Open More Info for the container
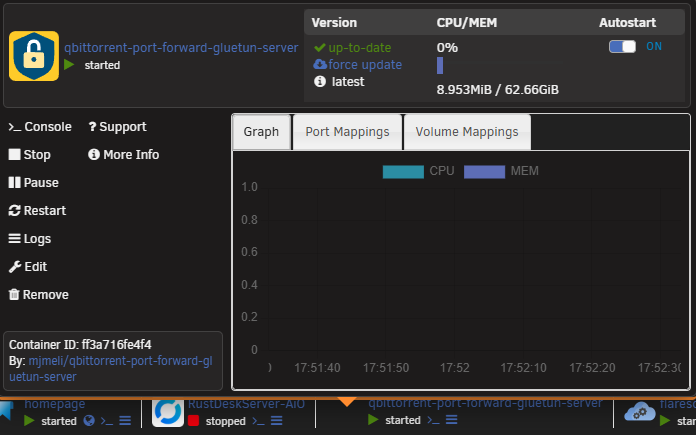The width and height of the screenshot is (696, 435). coord(123,154)
